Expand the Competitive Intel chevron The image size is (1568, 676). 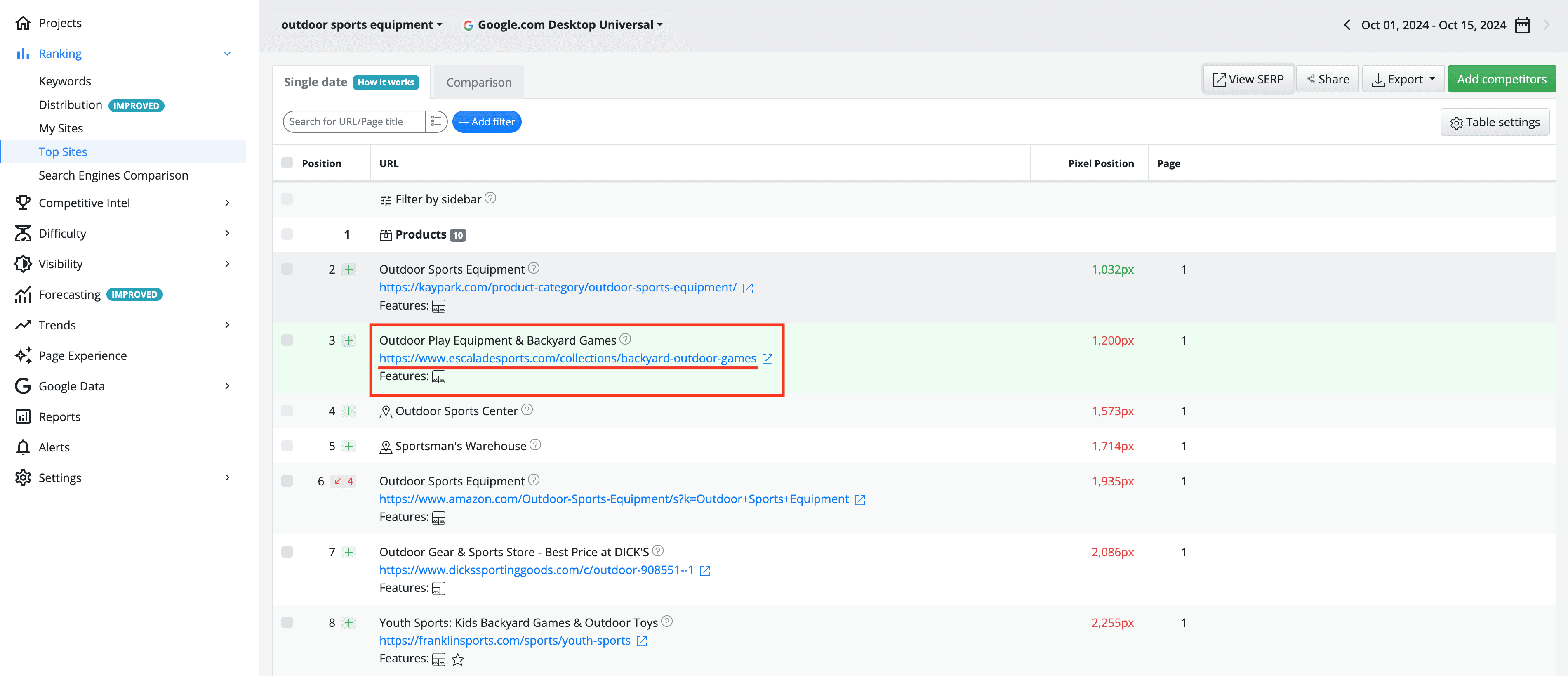(227, 203)
